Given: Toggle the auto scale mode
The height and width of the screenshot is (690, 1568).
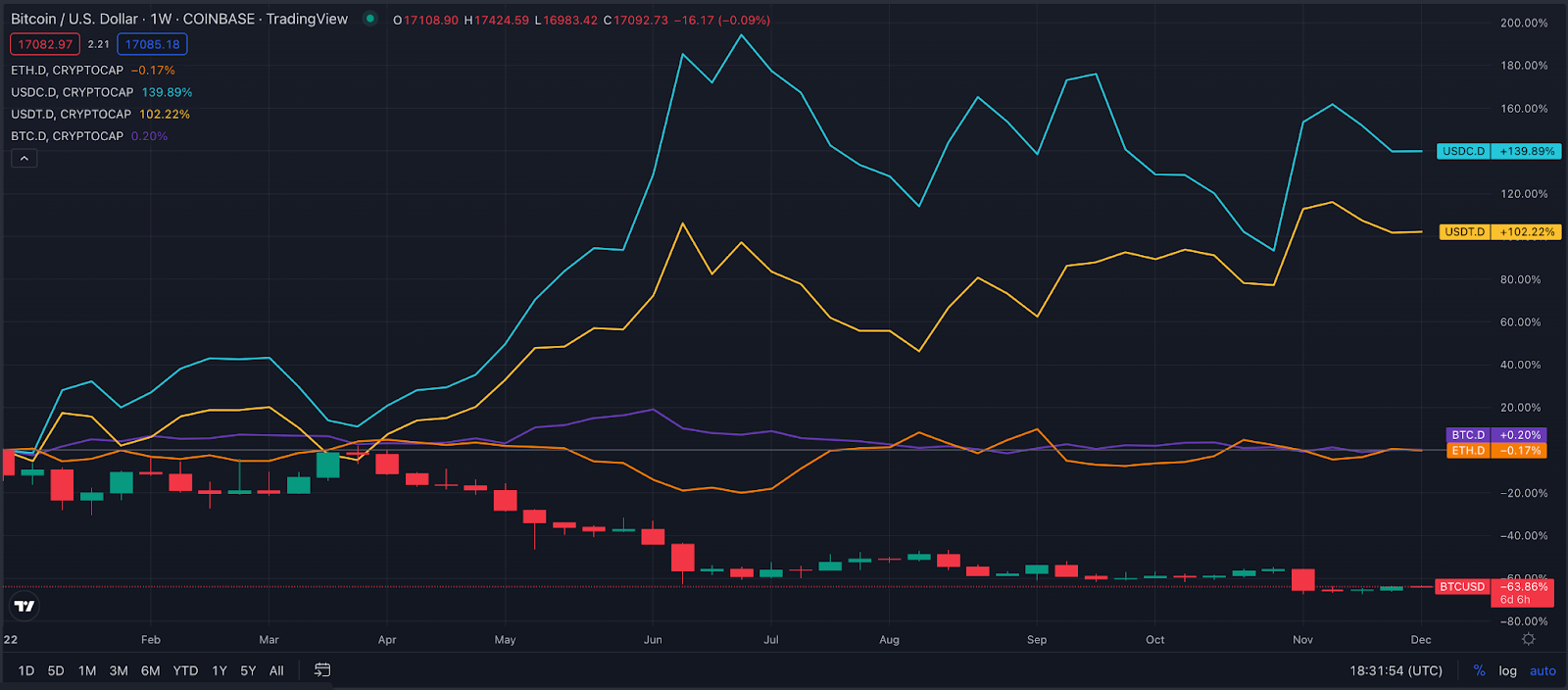Looking at the screenshot, I should pos(1543,670).
